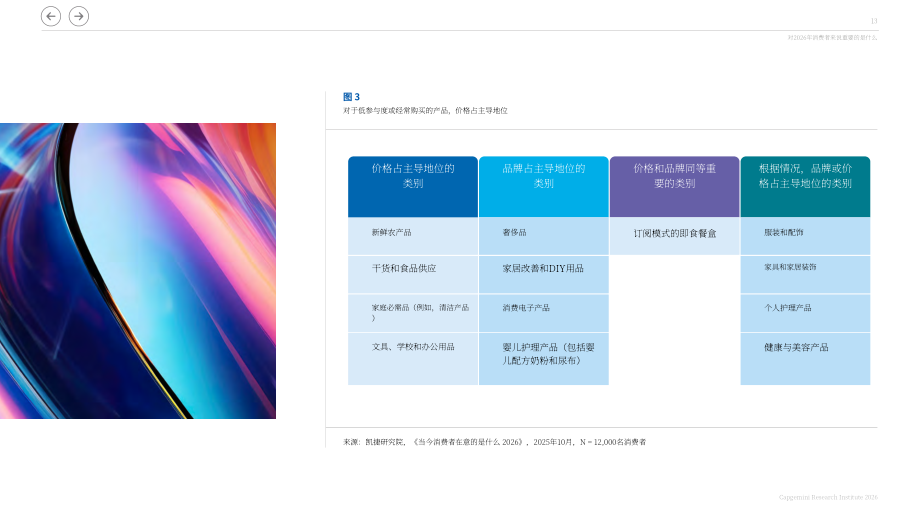Select header 价格和品牌同等重要的类别
This screenshot has height=518, width=920.
tap(674, 187)
